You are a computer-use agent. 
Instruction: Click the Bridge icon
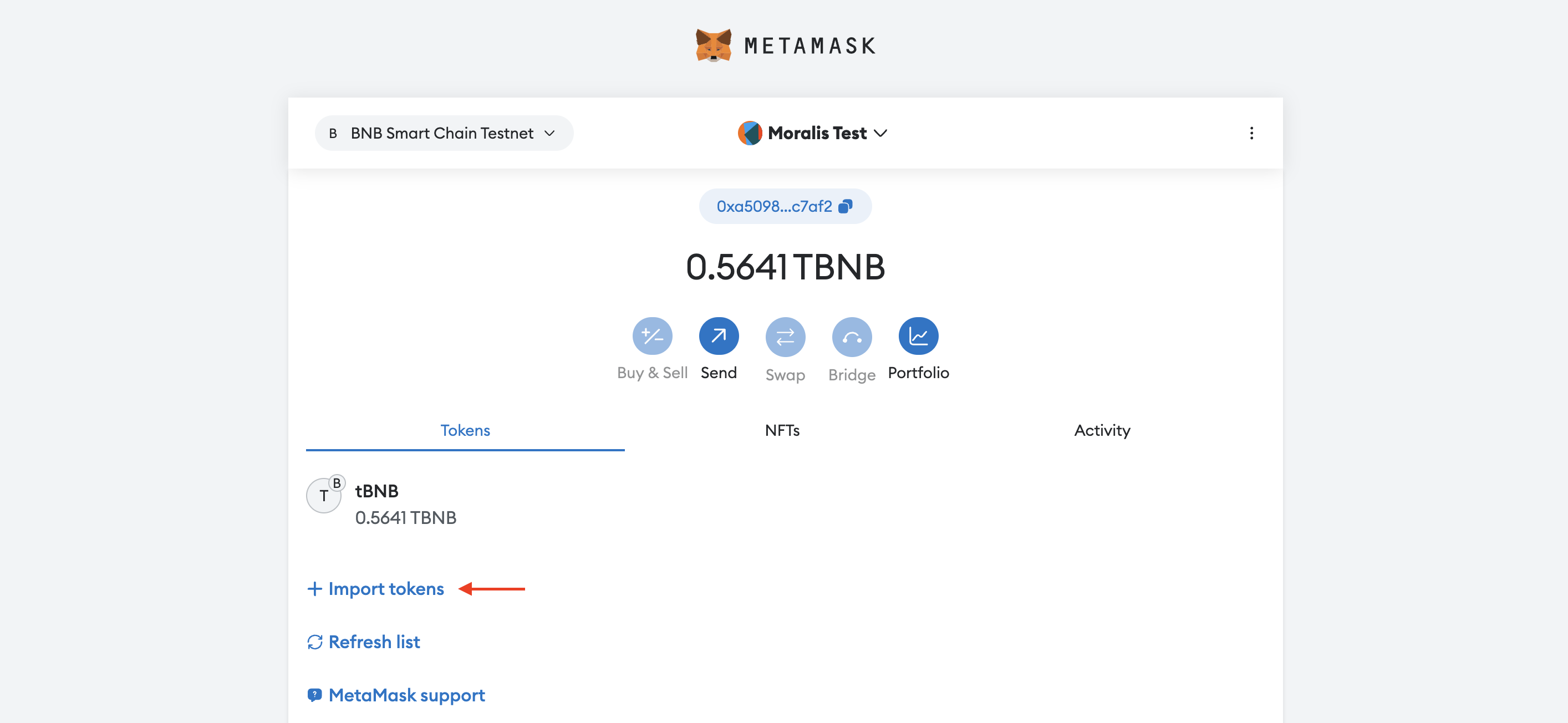tap(852, 337)
